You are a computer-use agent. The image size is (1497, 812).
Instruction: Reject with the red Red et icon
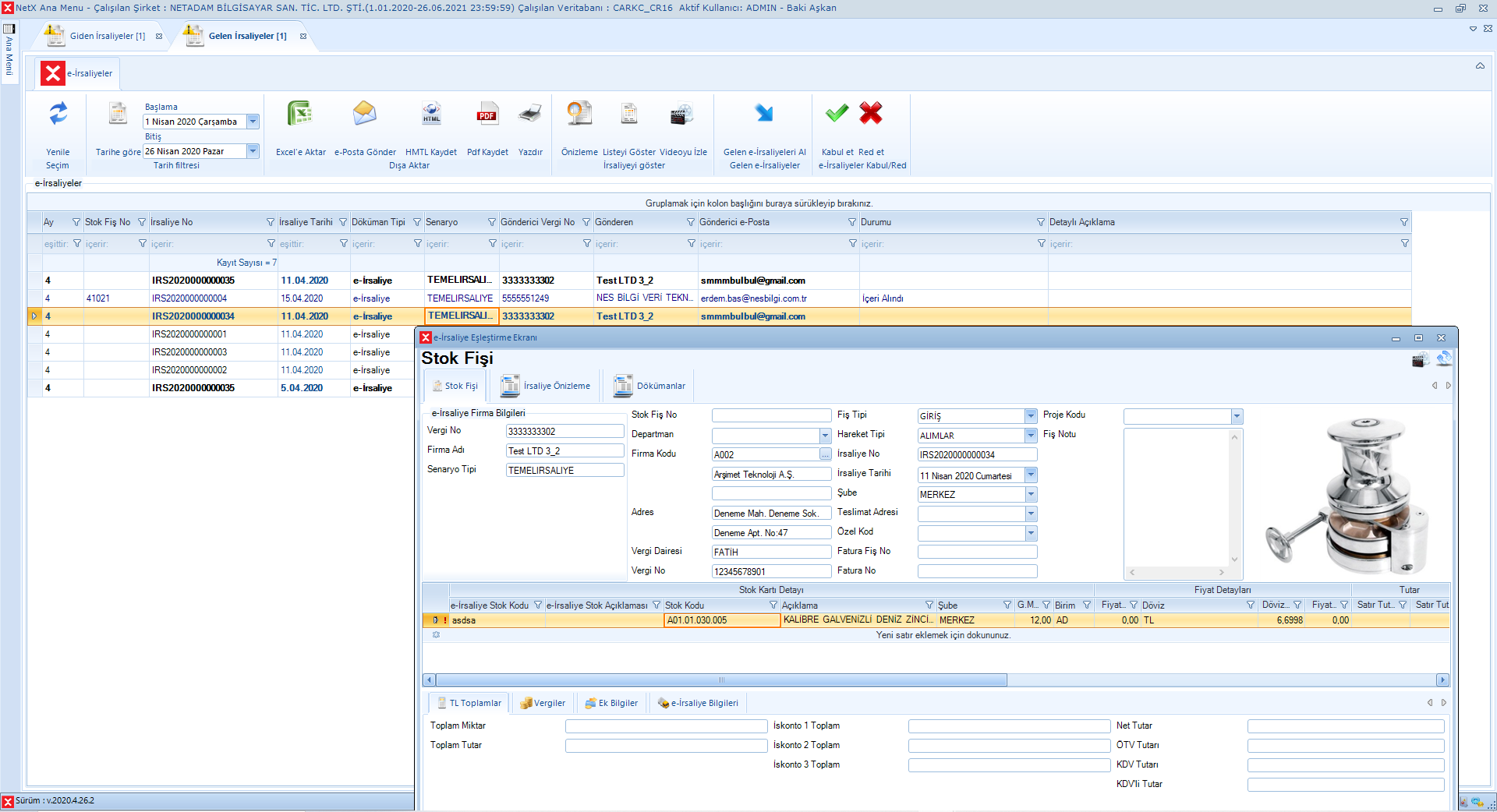(x=871, y=115)
